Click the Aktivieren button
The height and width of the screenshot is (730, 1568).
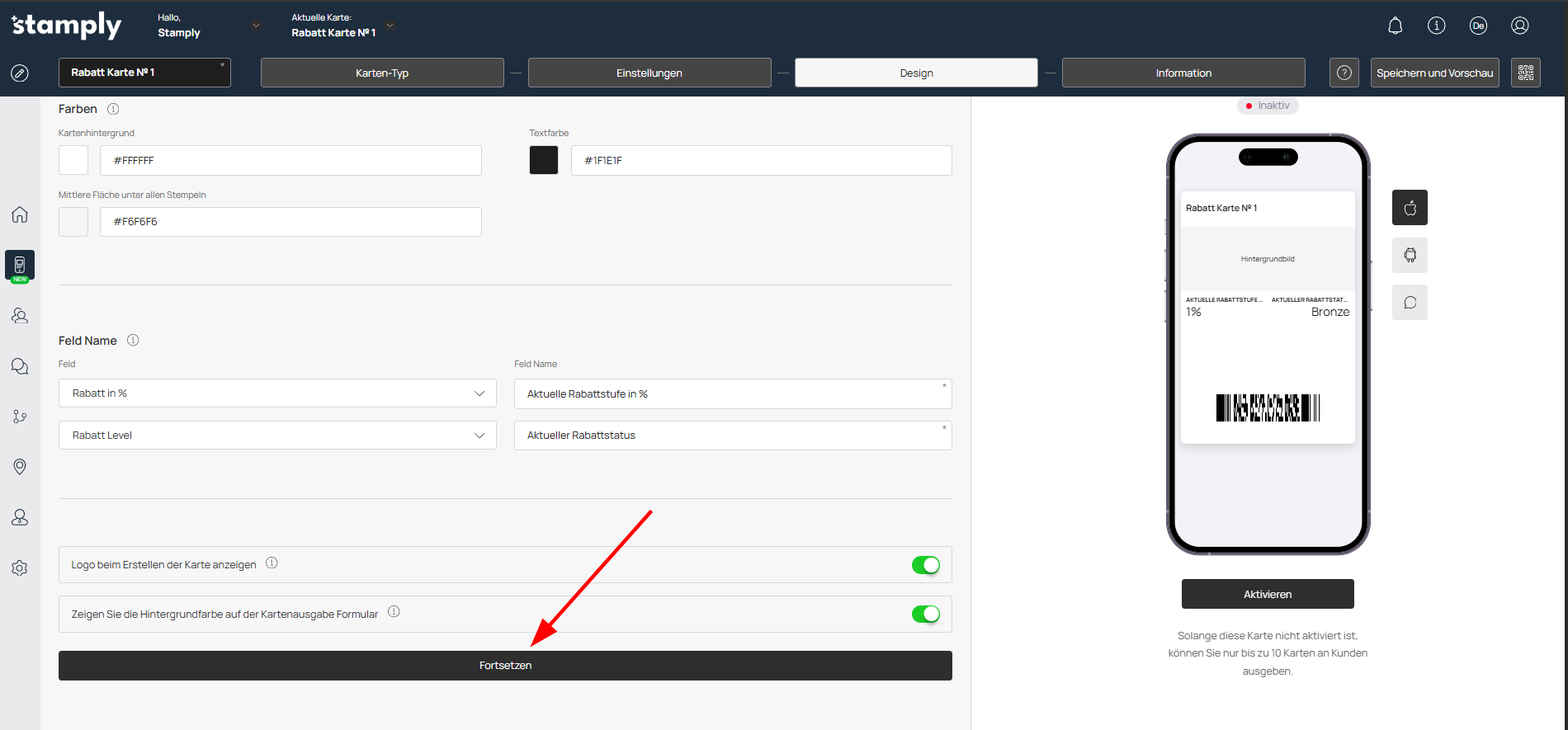1267,594
